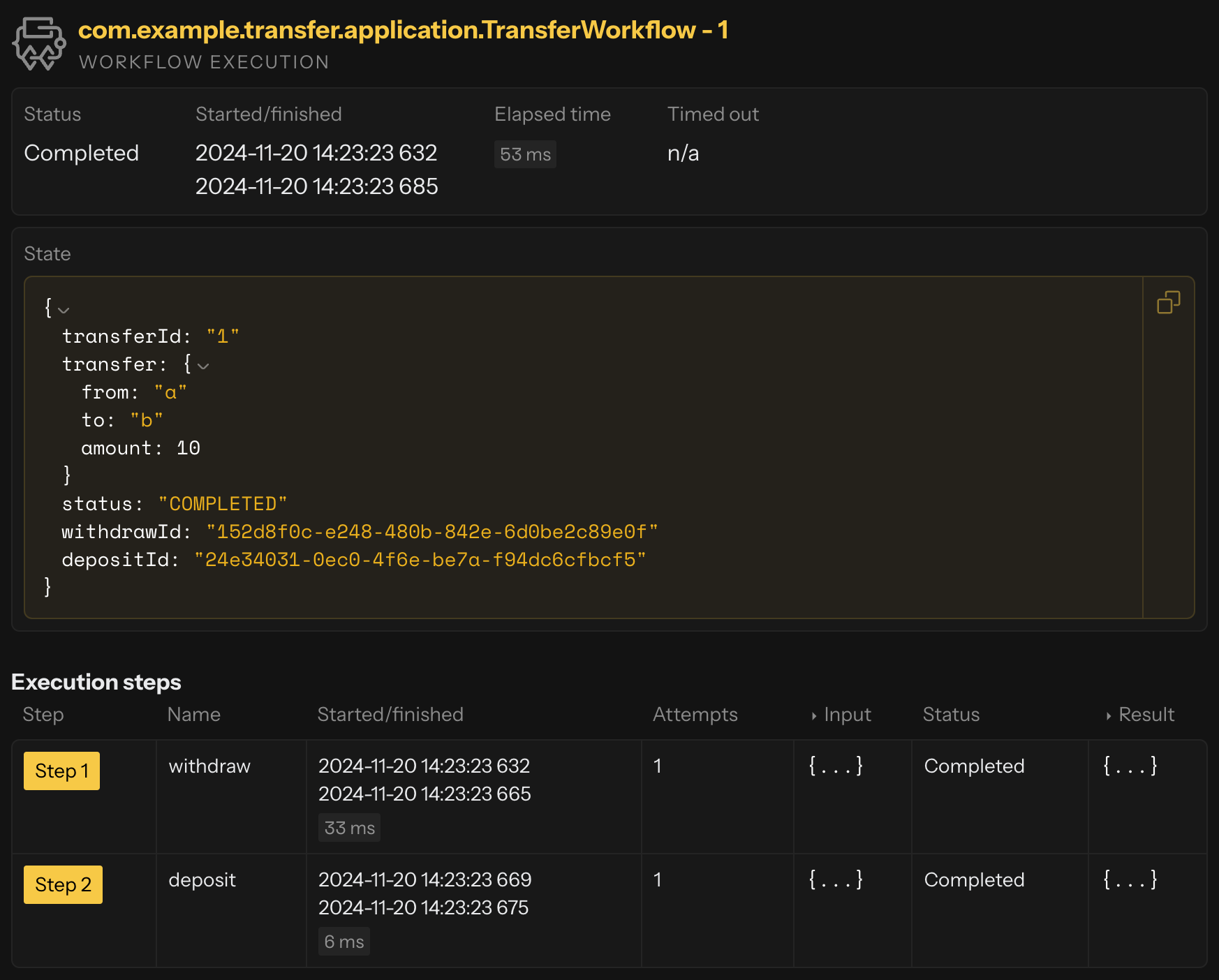The width and height of the screenshot is (1219, 980).
Task: Click the copy icon in the State panel
Action: tap(1169, 300)
